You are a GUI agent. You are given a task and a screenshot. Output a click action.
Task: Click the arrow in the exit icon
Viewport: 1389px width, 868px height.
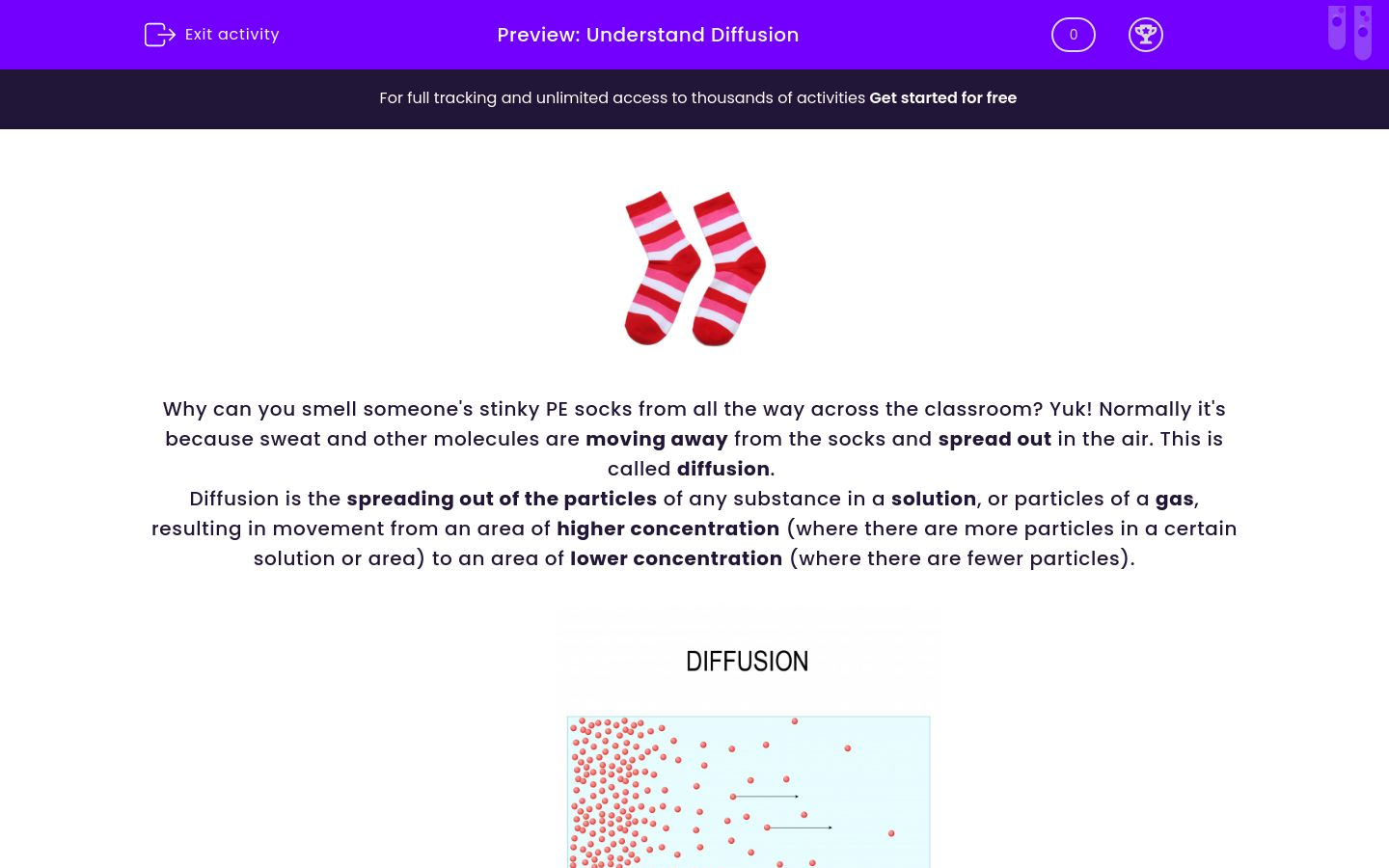coord(167,35)
